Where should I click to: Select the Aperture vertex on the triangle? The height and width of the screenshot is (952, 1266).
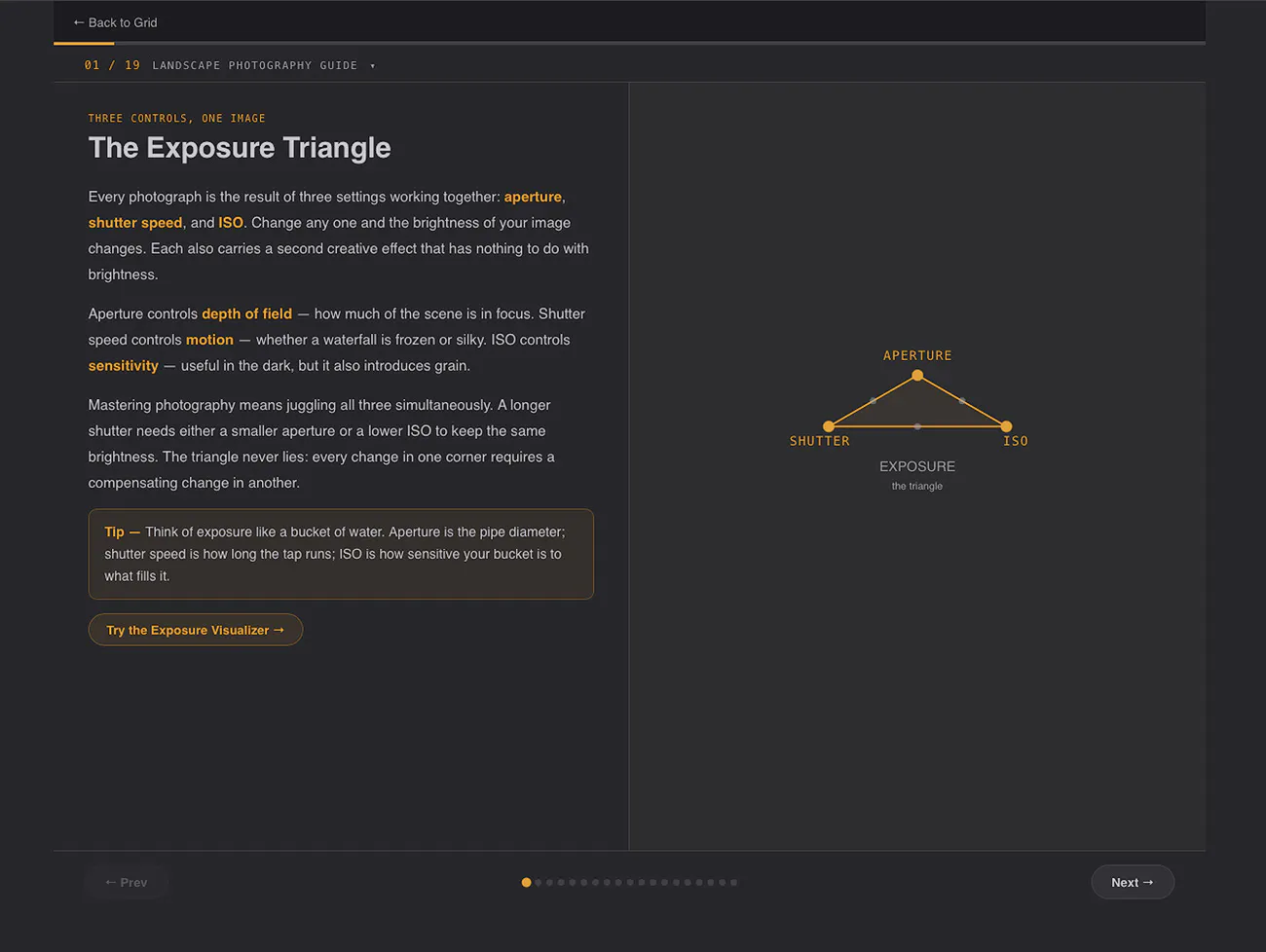tap(917, 376)
